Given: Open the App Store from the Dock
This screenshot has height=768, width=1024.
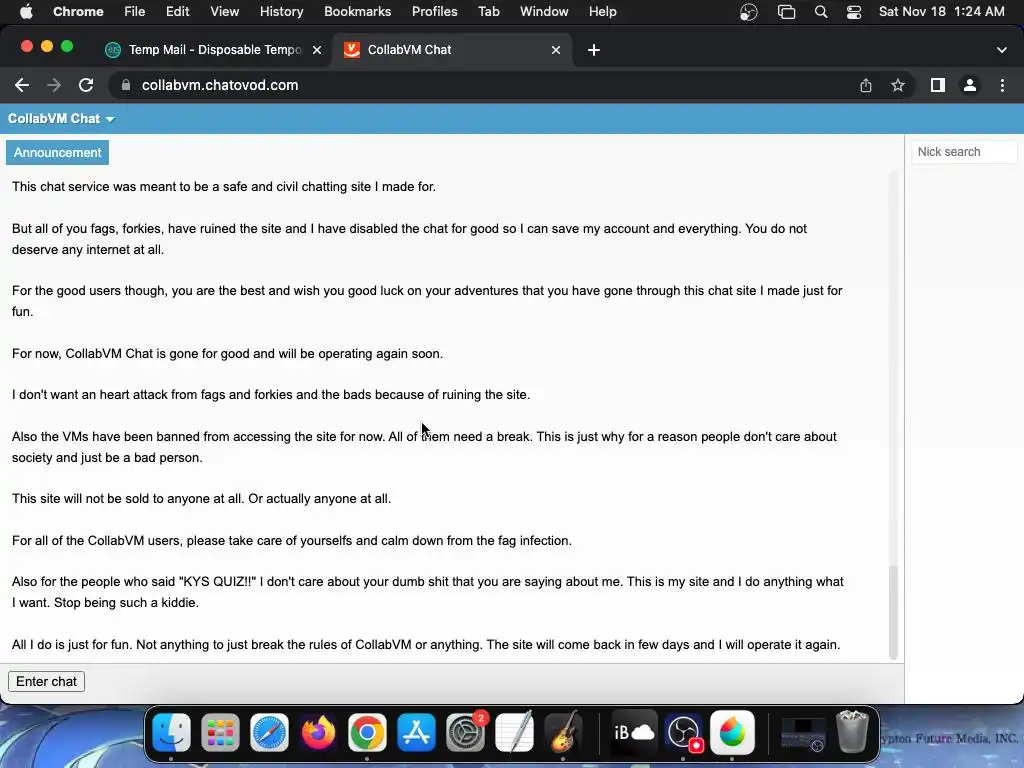Looking at the screenshot, I should coord(416,733).
